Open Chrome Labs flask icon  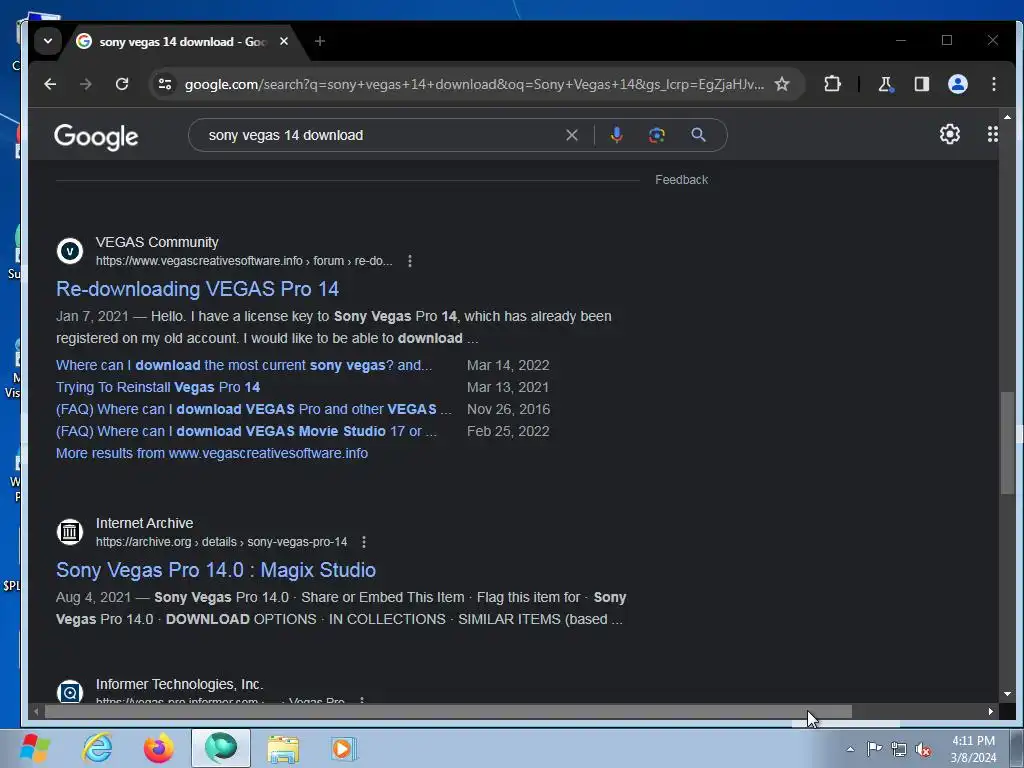886,84
